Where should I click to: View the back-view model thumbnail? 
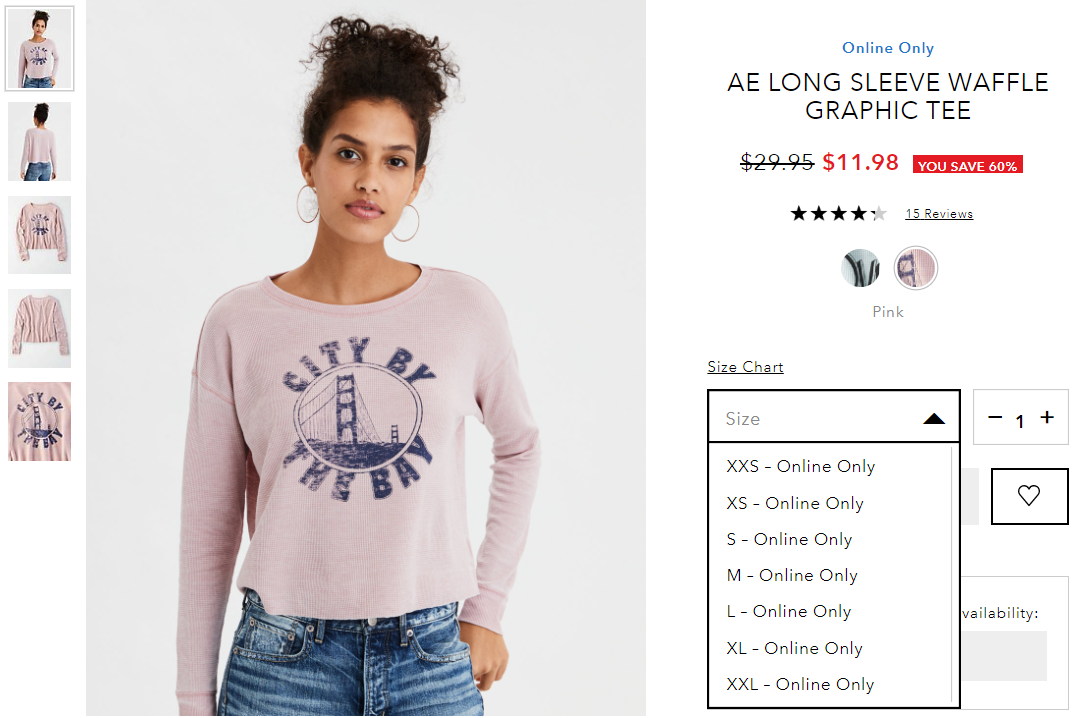(40, 141)
